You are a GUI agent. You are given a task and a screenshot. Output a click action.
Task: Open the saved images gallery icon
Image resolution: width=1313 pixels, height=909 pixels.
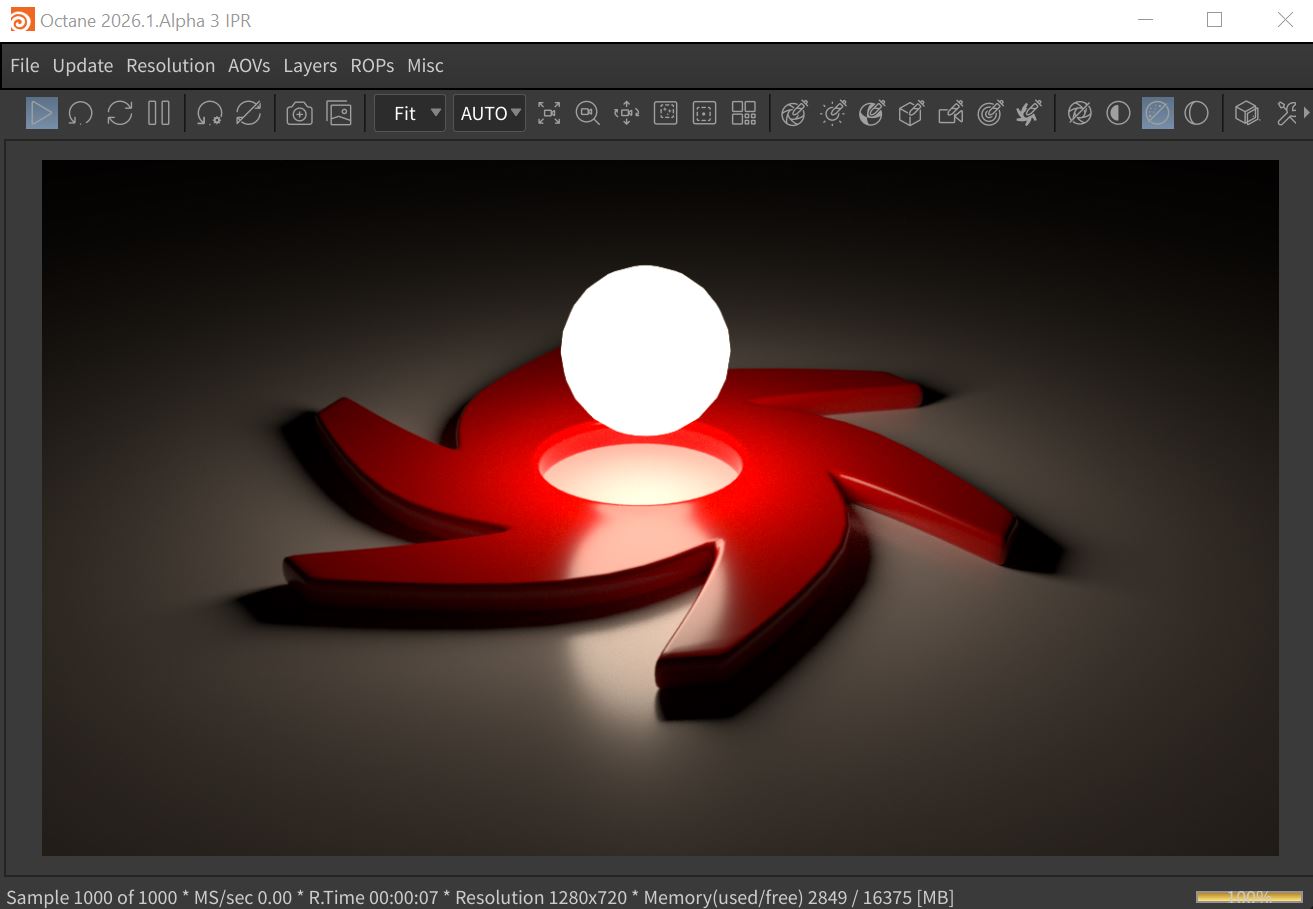click(x=340, y=113)
